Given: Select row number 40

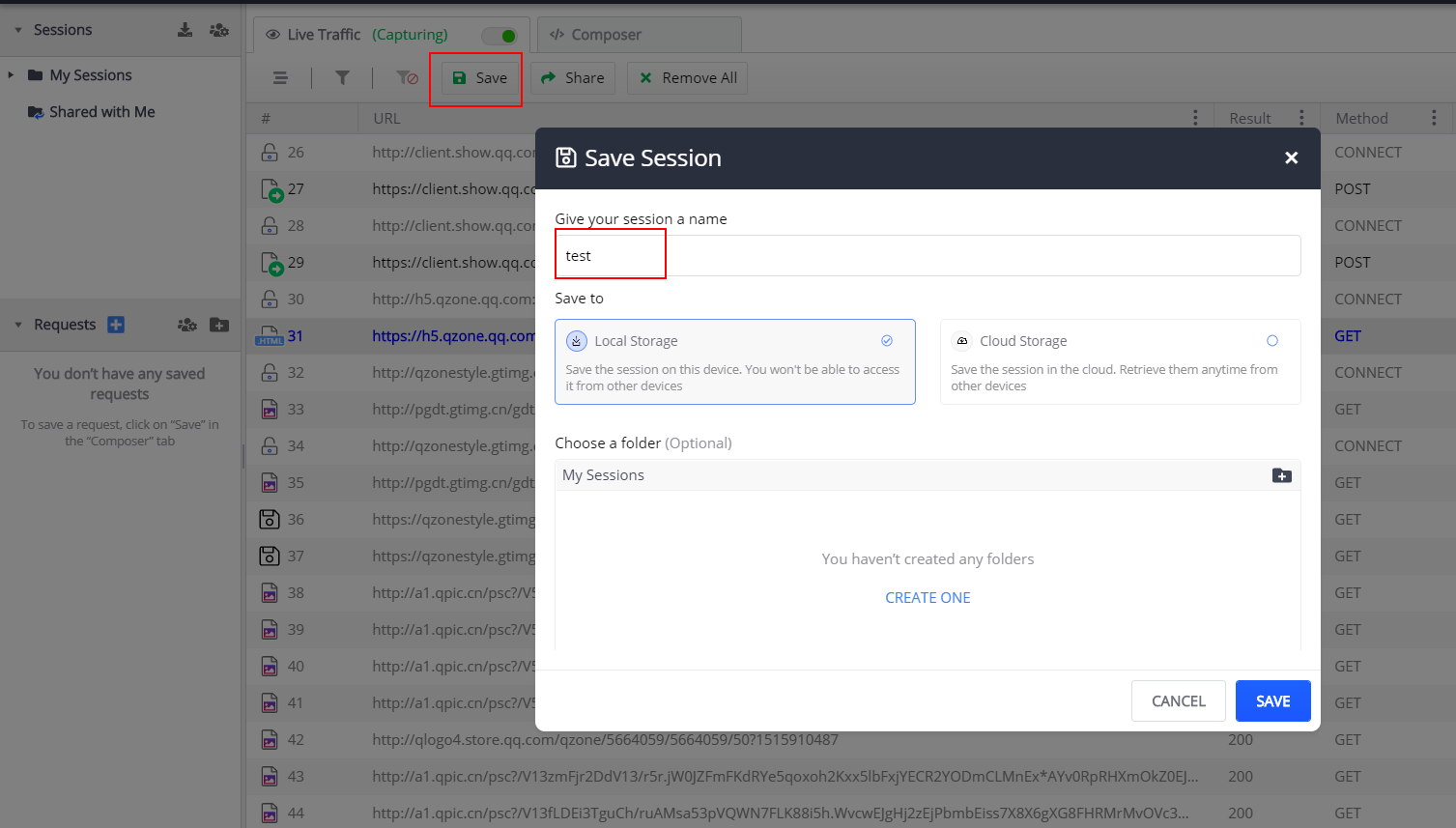Looking at the screenshot, I should pos(296,667).
